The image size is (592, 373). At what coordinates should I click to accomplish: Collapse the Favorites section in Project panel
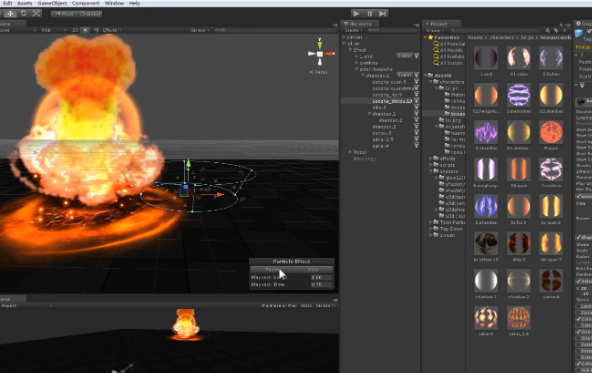(426, 37)
